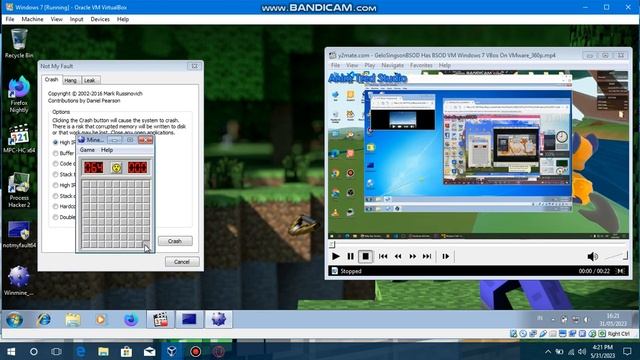
Task: Select the Hardcoded breakpoint radio option
Action: tap(56, 207)
